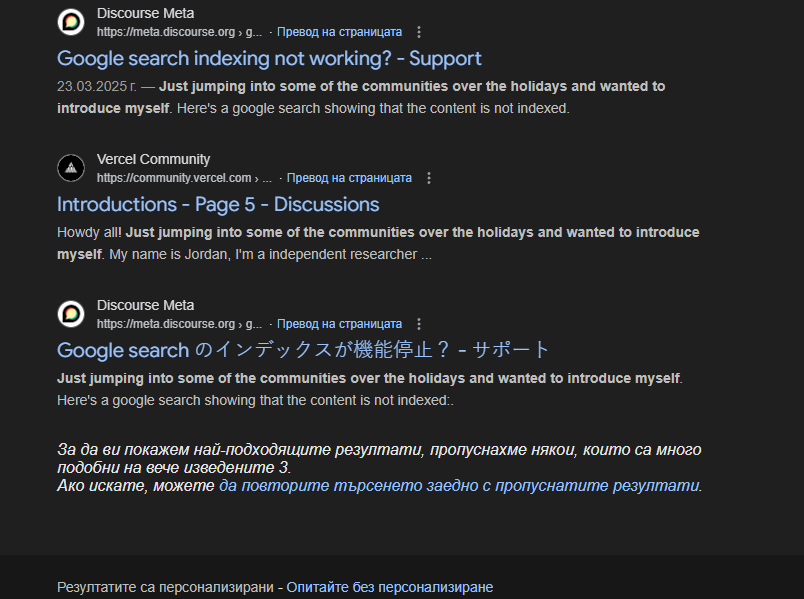Click the Vercel Community favicon

tap(71, 168)
